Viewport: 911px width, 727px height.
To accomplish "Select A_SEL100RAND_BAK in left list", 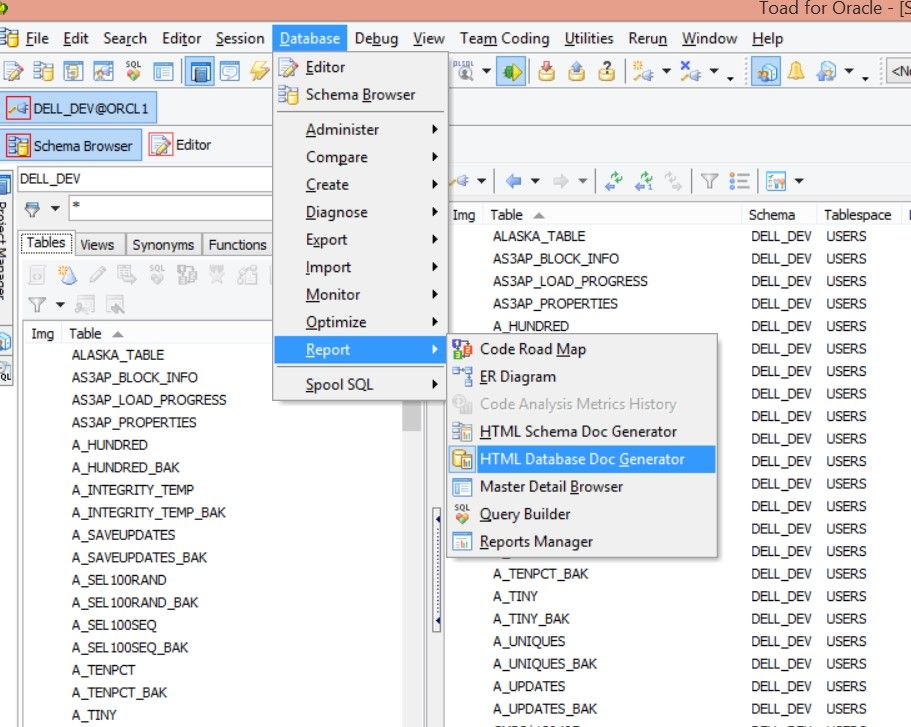I will (x=135, y=603).
